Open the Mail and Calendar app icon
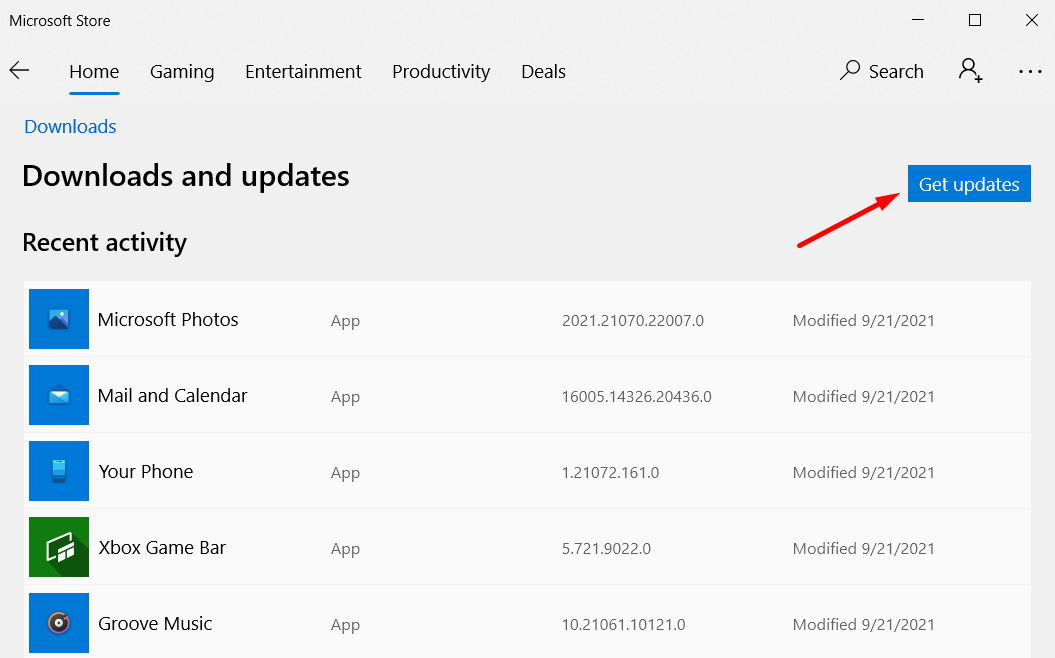Viewport: 1055px width, 658px height. tap(59, 395)
